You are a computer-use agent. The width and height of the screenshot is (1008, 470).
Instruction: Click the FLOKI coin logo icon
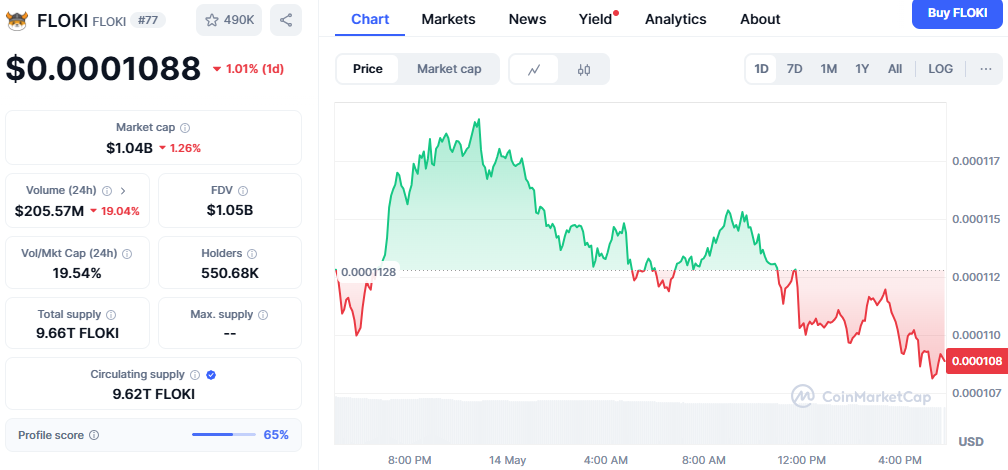pos(17,21)
